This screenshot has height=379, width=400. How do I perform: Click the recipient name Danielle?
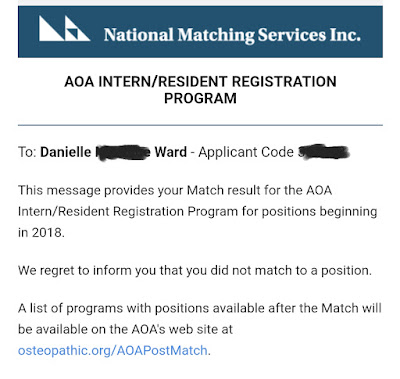65,152
